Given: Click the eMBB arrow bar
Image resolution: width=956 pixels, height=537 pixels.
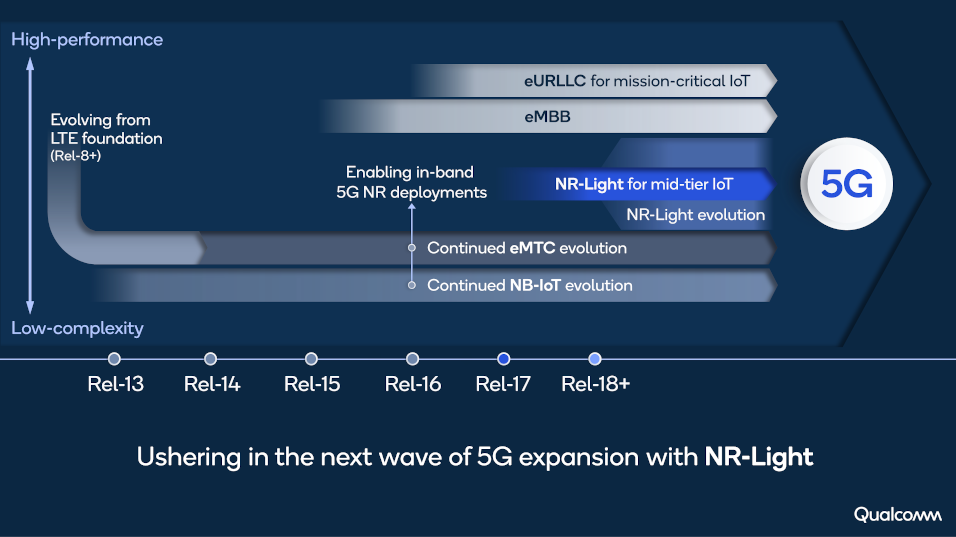Looking at the screenshot, I should pyautogui.click(x=549, y=116).
